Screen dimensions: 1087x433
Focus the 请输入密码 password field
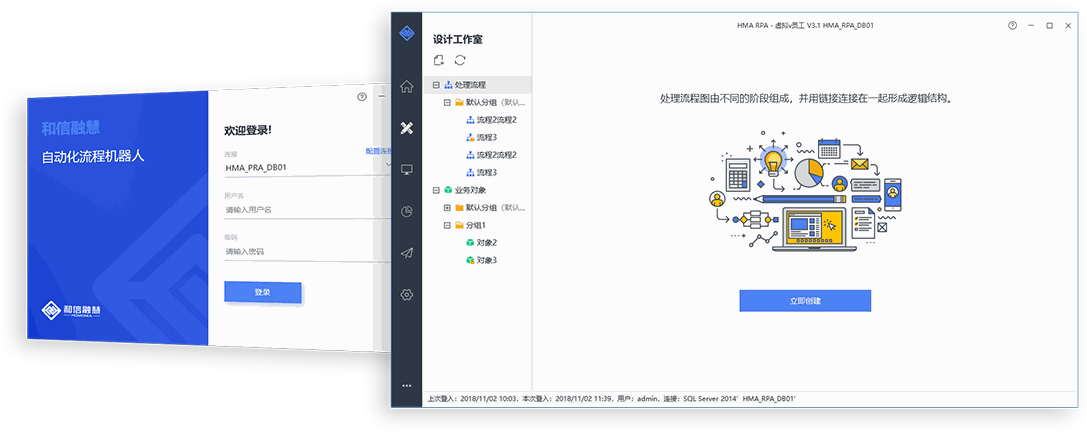pyautogui.click(x=308, y=251)
